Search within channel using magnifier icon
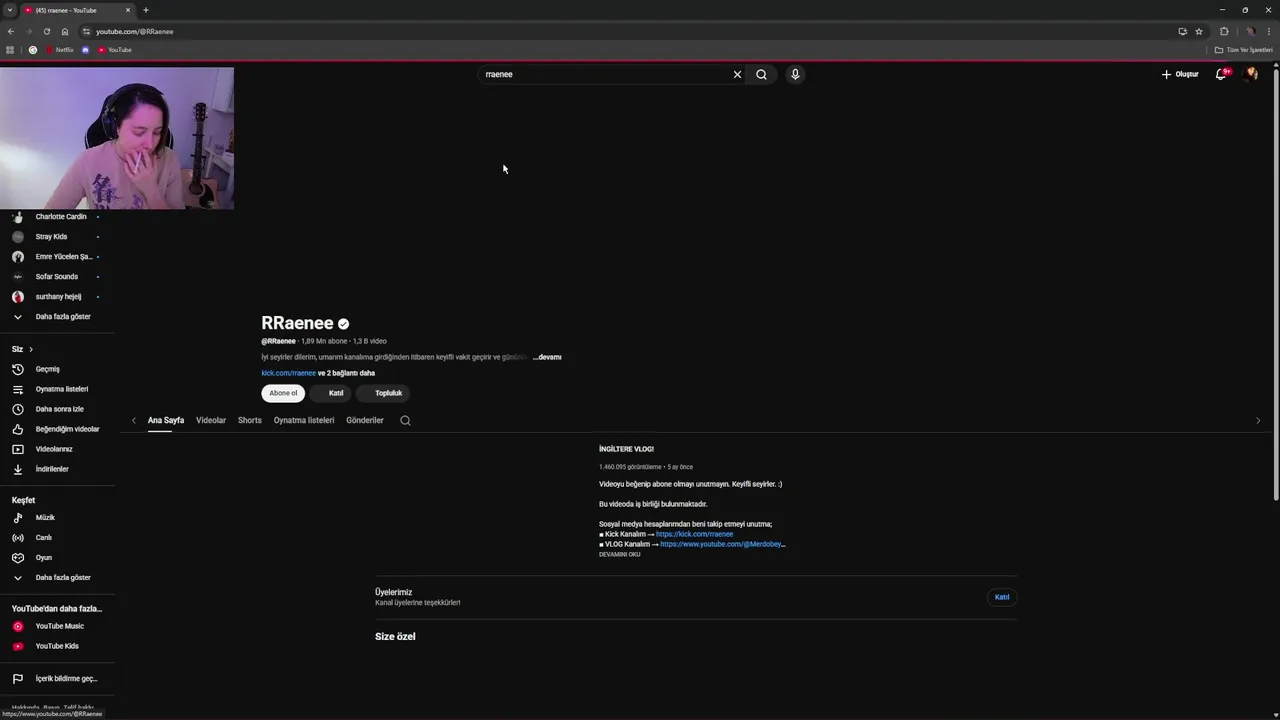This screenshot has height=720, width=1280. coord(405,421)
